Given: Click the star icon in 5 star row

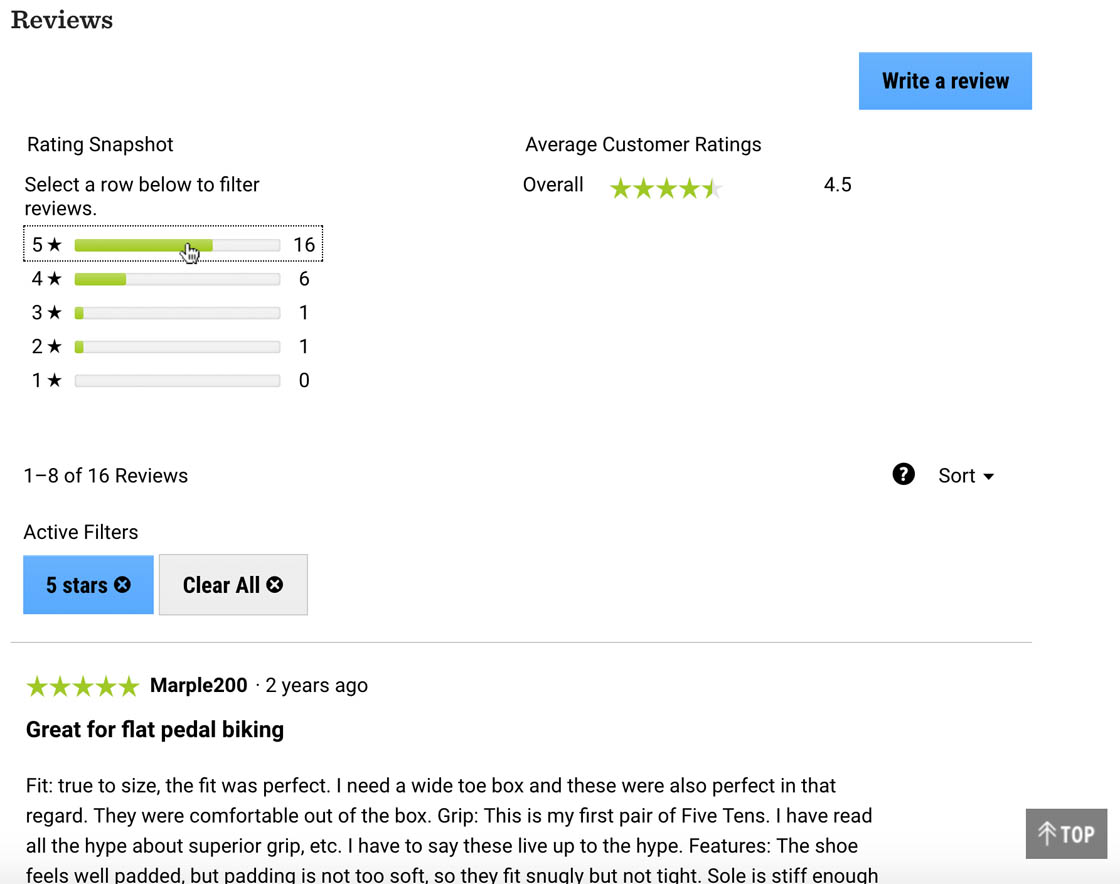Looking at the screenshot, I should (54, 245).
